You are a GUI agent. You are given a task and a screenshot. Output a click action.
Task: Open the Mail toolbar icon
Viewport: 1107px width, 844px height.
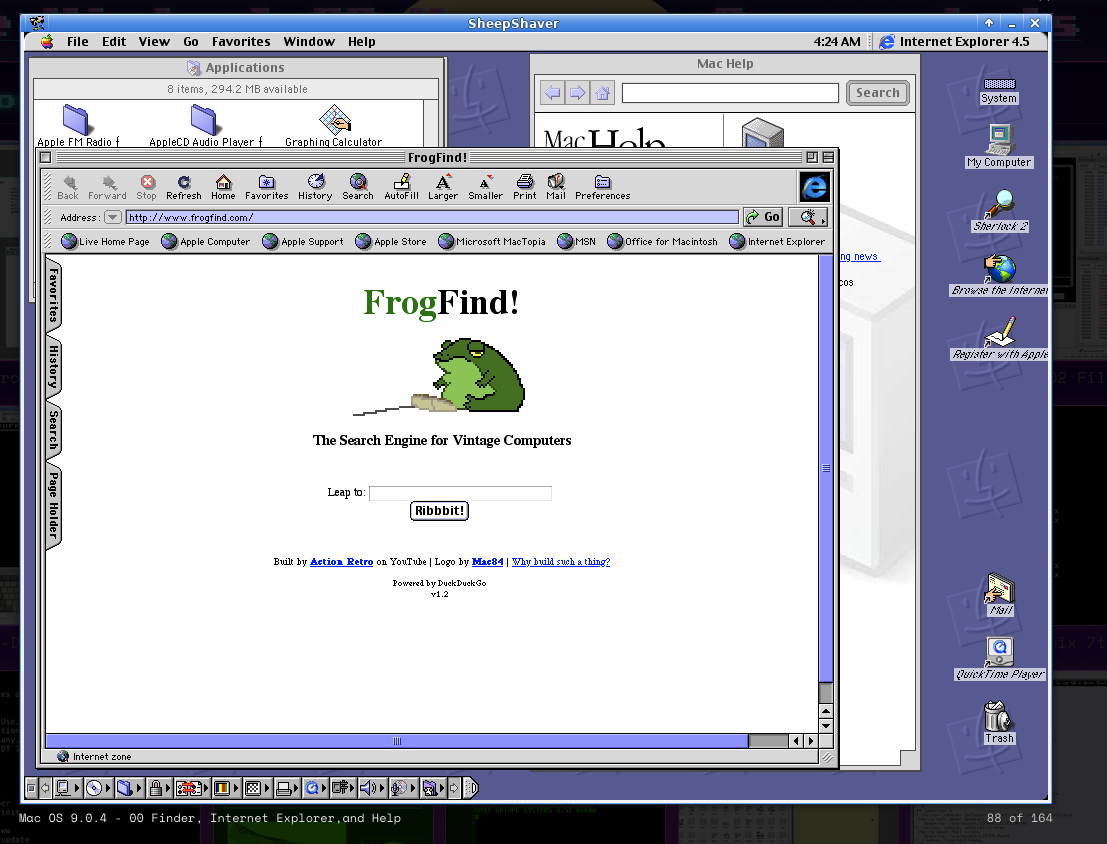[x=556, y=187]
